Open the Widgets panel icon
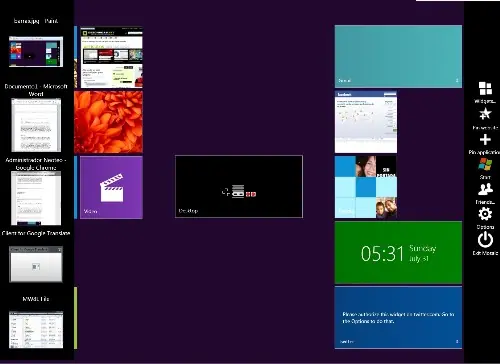Image resolution: width=500 pixels, height=364 pixels. (485, 89)
